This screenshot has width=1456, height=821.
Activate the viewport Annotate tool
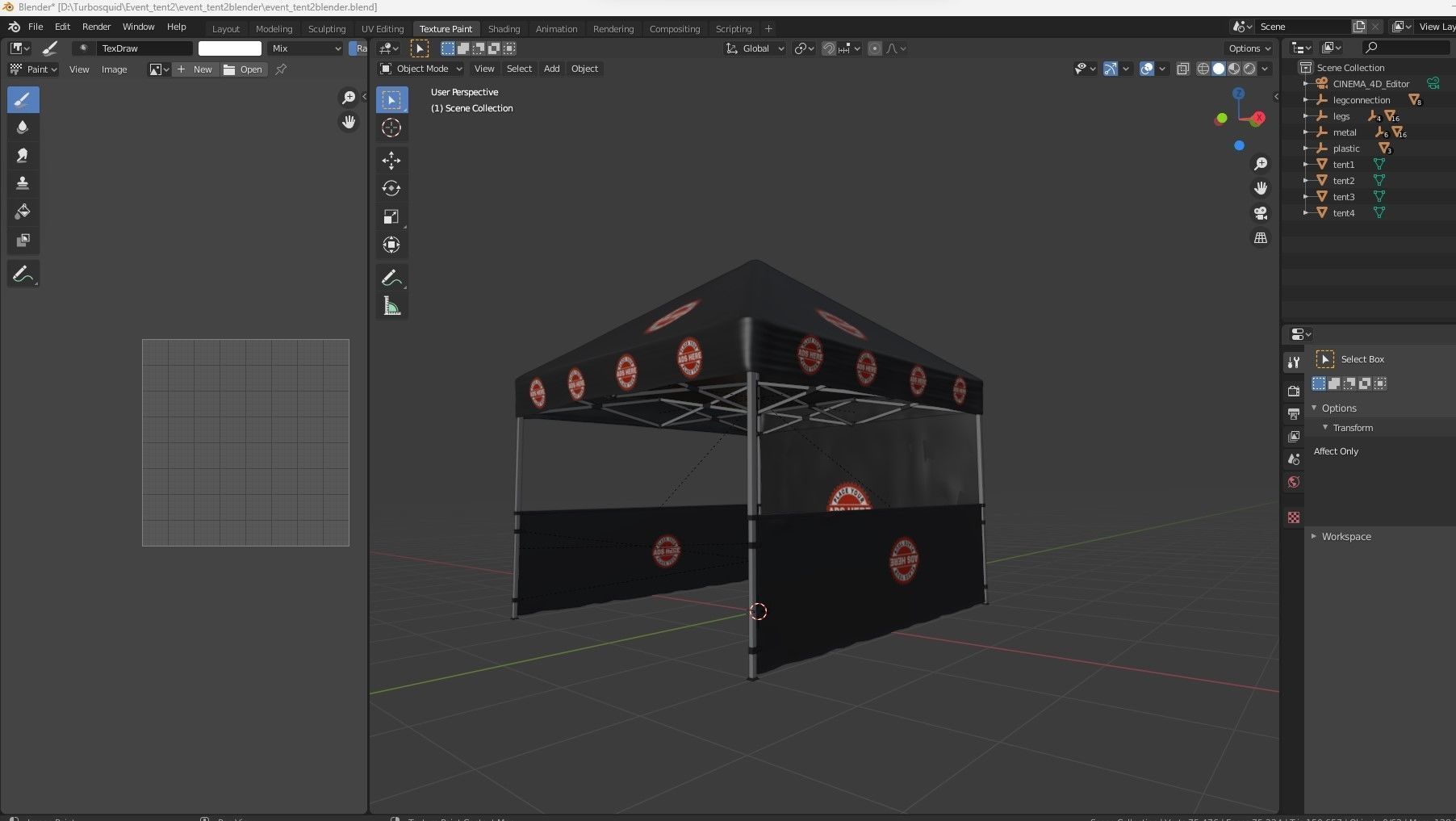click(x=391, y=278)
